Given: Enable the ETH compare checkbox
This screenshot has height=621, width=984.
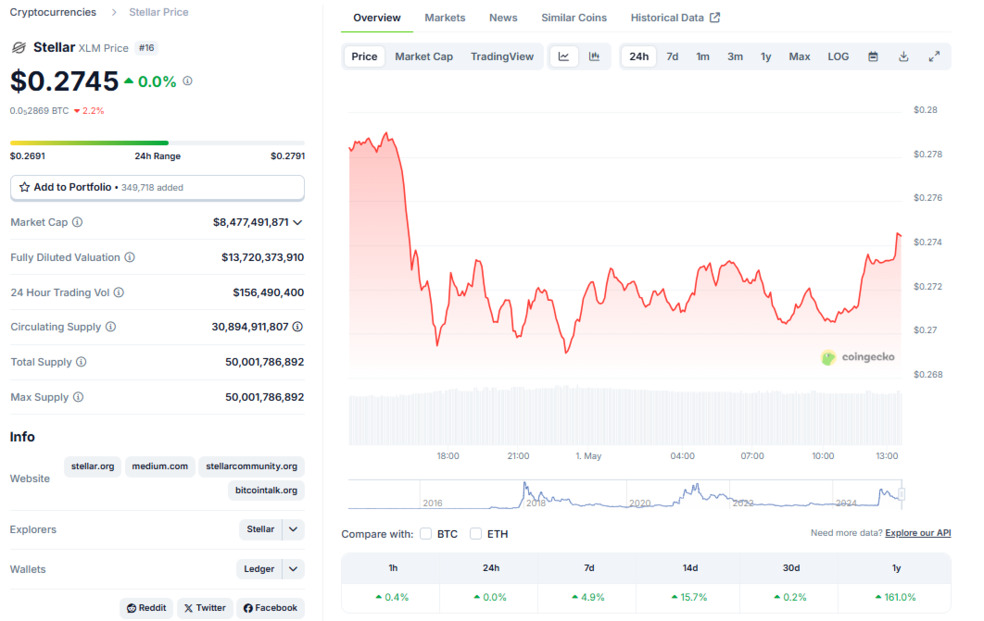Looking at the screenshot, I should pyautogui.click(x=476, y=534).
